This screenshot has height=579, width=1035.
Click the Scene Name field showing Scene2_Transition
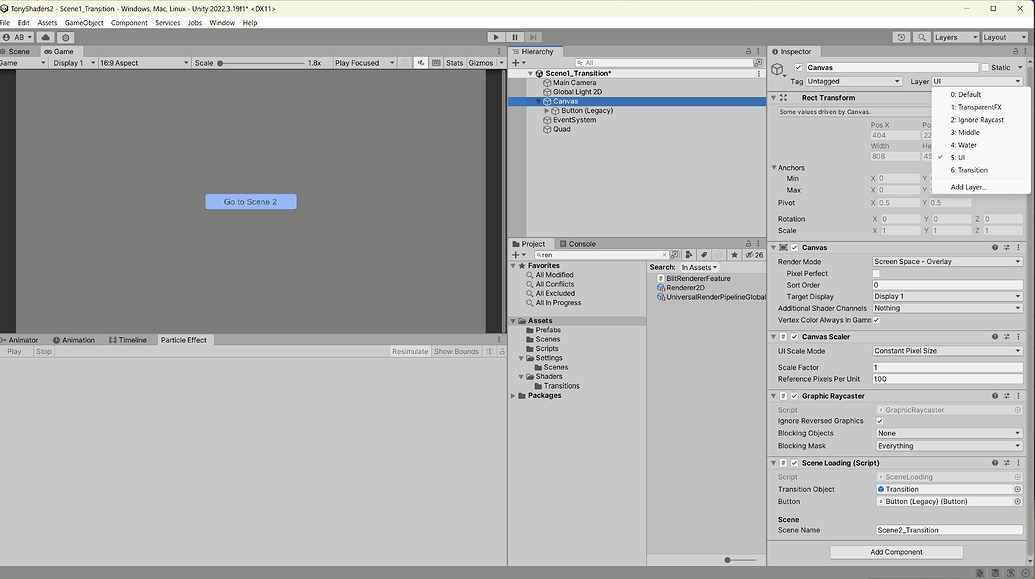(947, 529)
